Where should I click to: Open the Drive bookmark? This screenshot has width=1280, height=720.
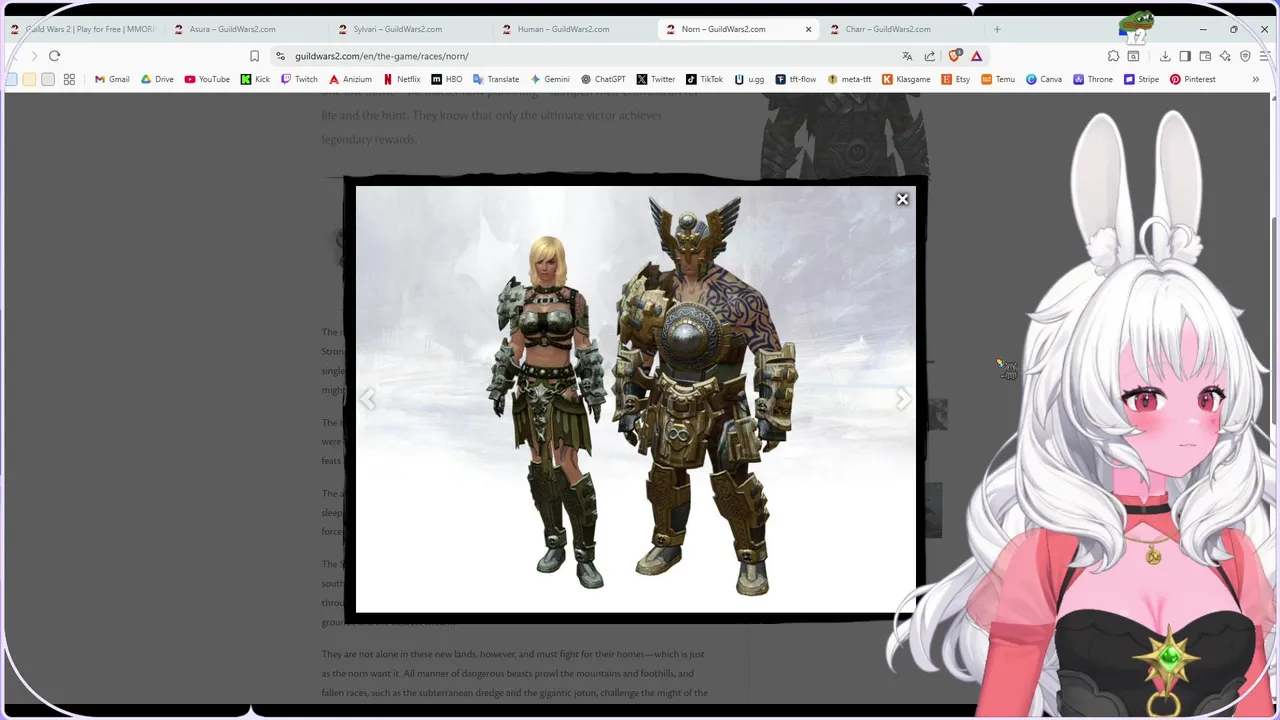click(157, 79)
